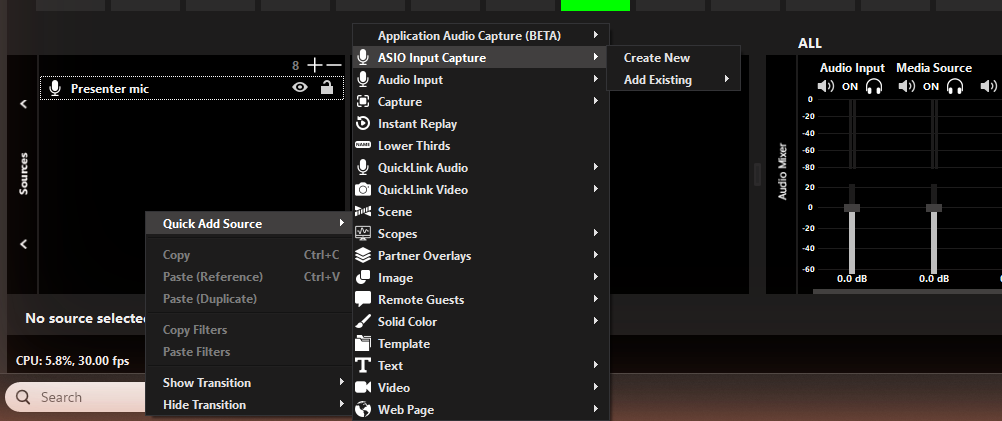Toggle the Media Source ON label
Image resolution: width=1002 pixels, height=421 pixels.
931,87
